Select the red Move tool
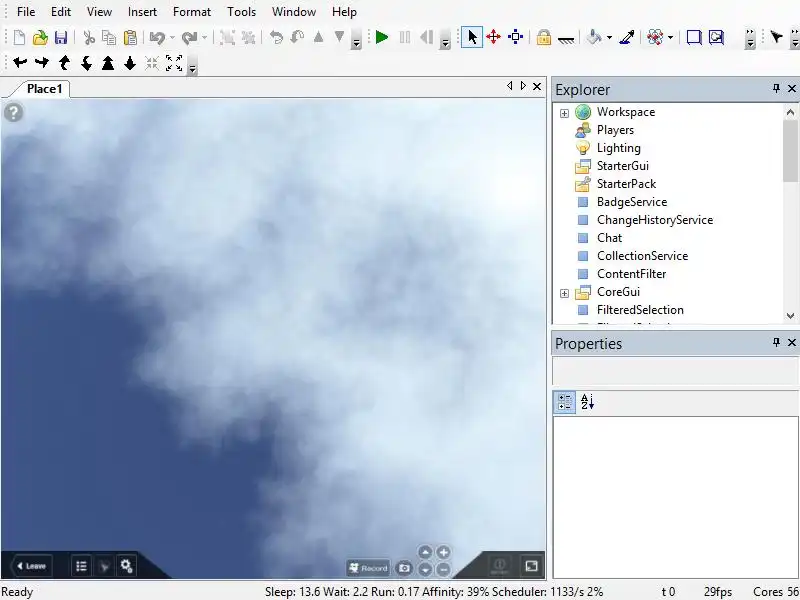The width and height of the screenshot is (800, 600). (493, 37)
